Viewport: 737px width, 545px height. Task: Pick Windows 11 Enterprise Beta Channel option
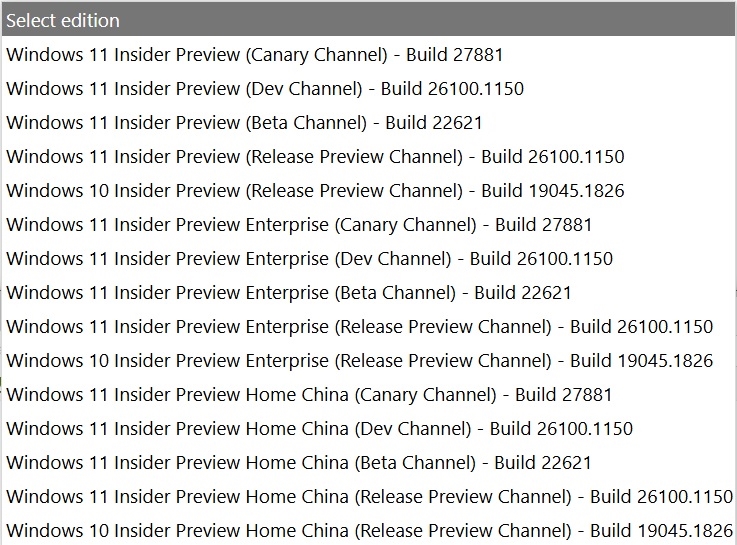368,292
